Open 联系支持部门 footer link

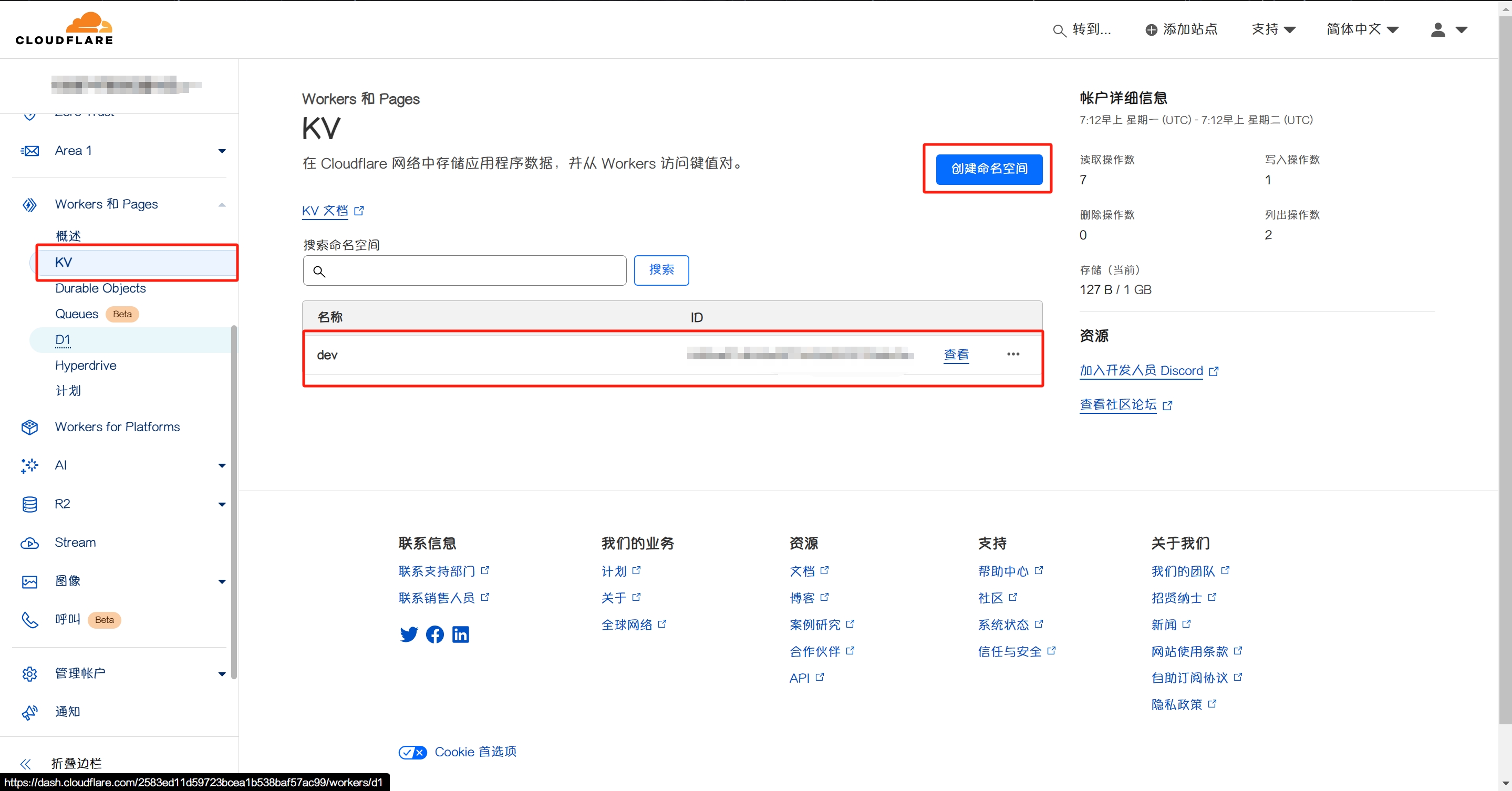tap(437, 571)
